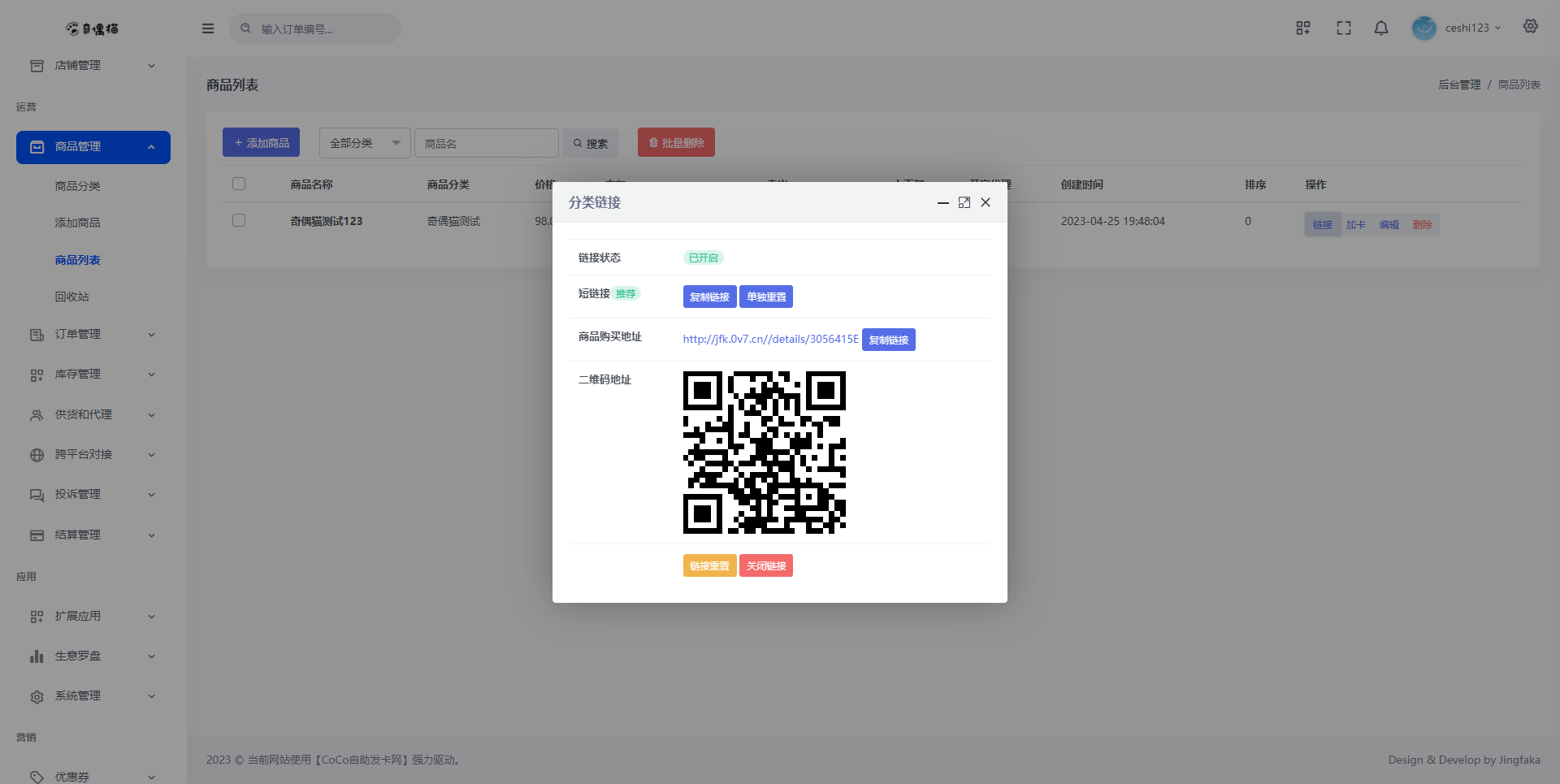
Task: Click the orange 链接重置 button
Action: click(709, 565)
